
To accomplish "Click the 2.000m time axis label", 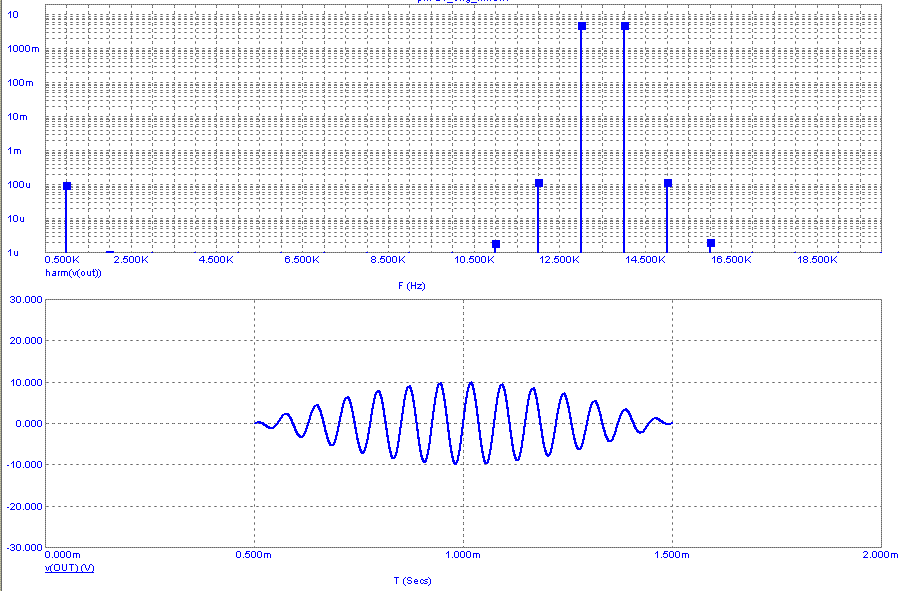I will [x=880, y=555].
